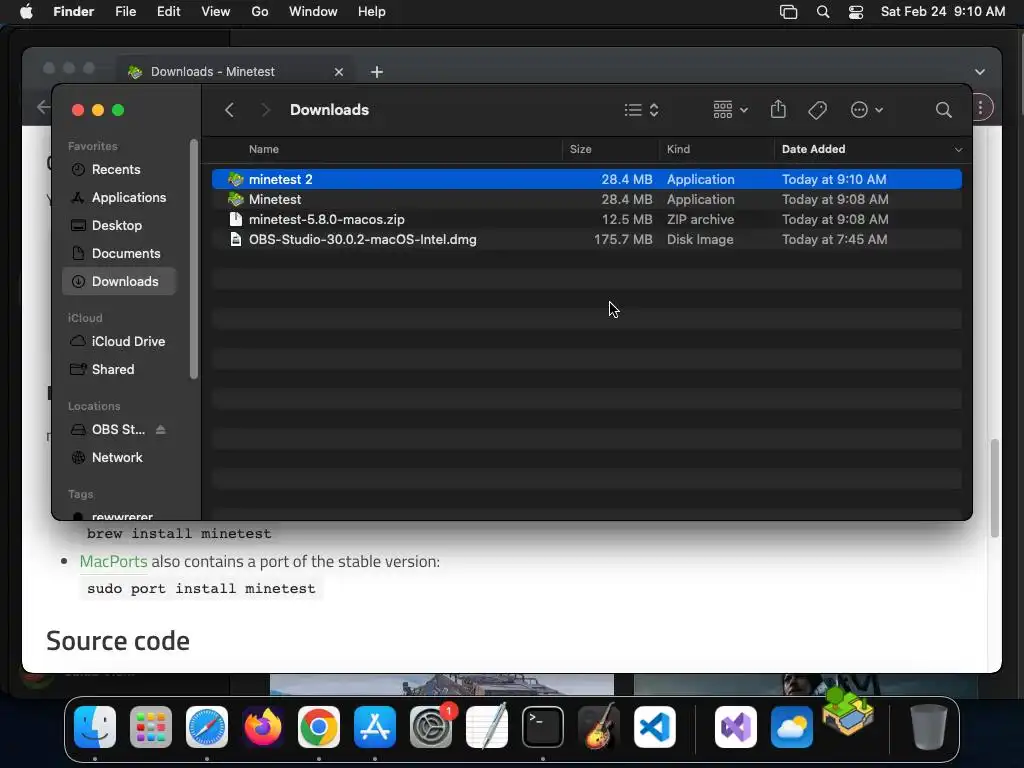
Task: Open Terminal from the Dock
Action: (543, 727)
